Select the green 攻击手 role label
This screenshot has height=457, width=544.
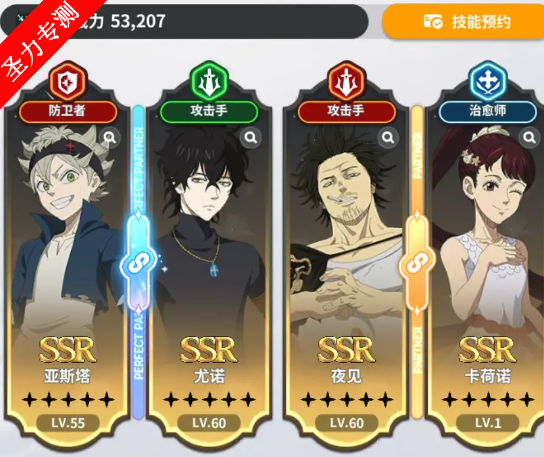[x=209, y=111]
